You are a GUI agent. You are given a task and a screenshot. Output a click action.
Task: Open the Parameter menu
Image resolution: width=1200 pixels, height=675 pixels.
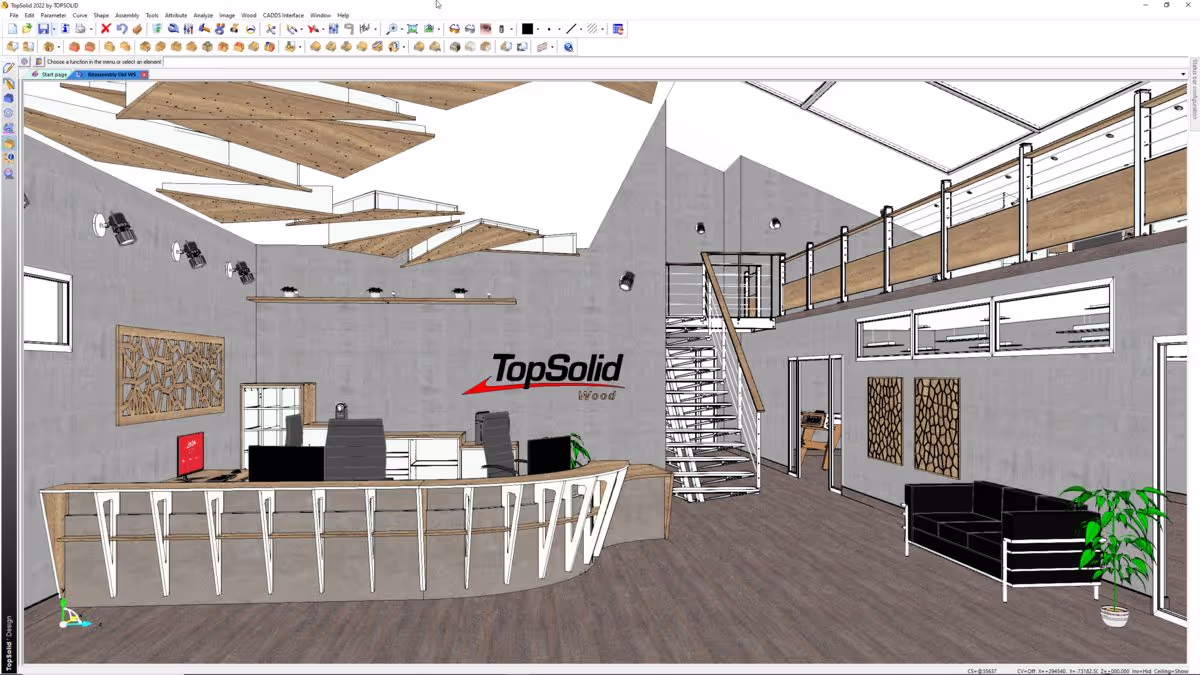tap(53, 15)
